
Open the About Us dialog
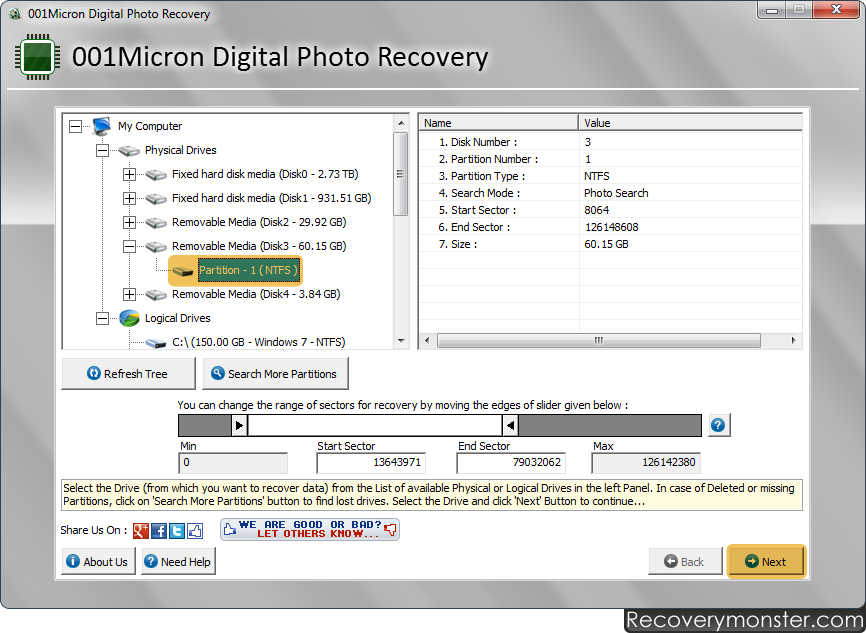[x=98, y=562]
